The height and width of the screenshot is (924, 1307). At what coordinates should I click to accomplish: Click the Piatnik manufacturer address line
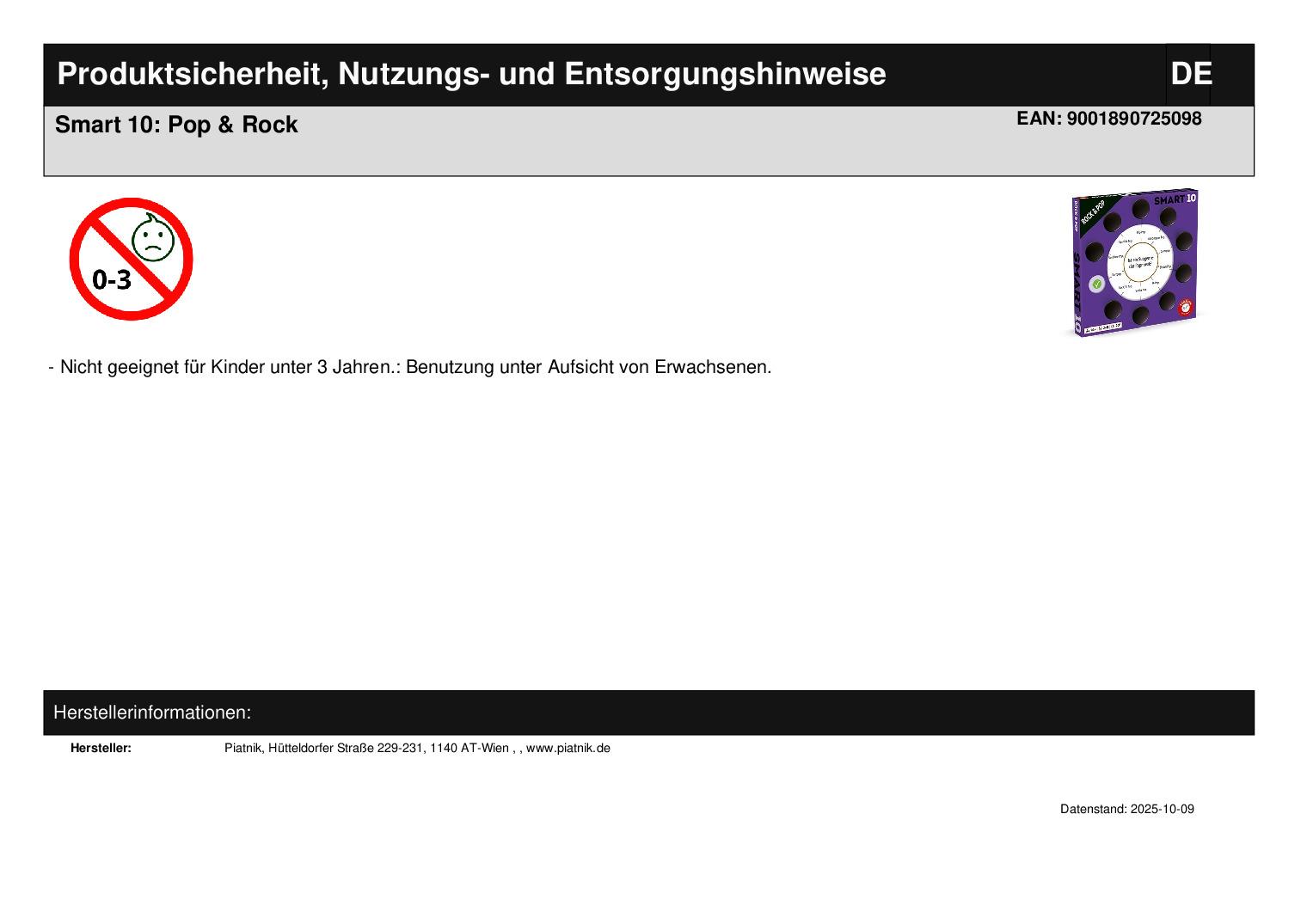(417, 748)
